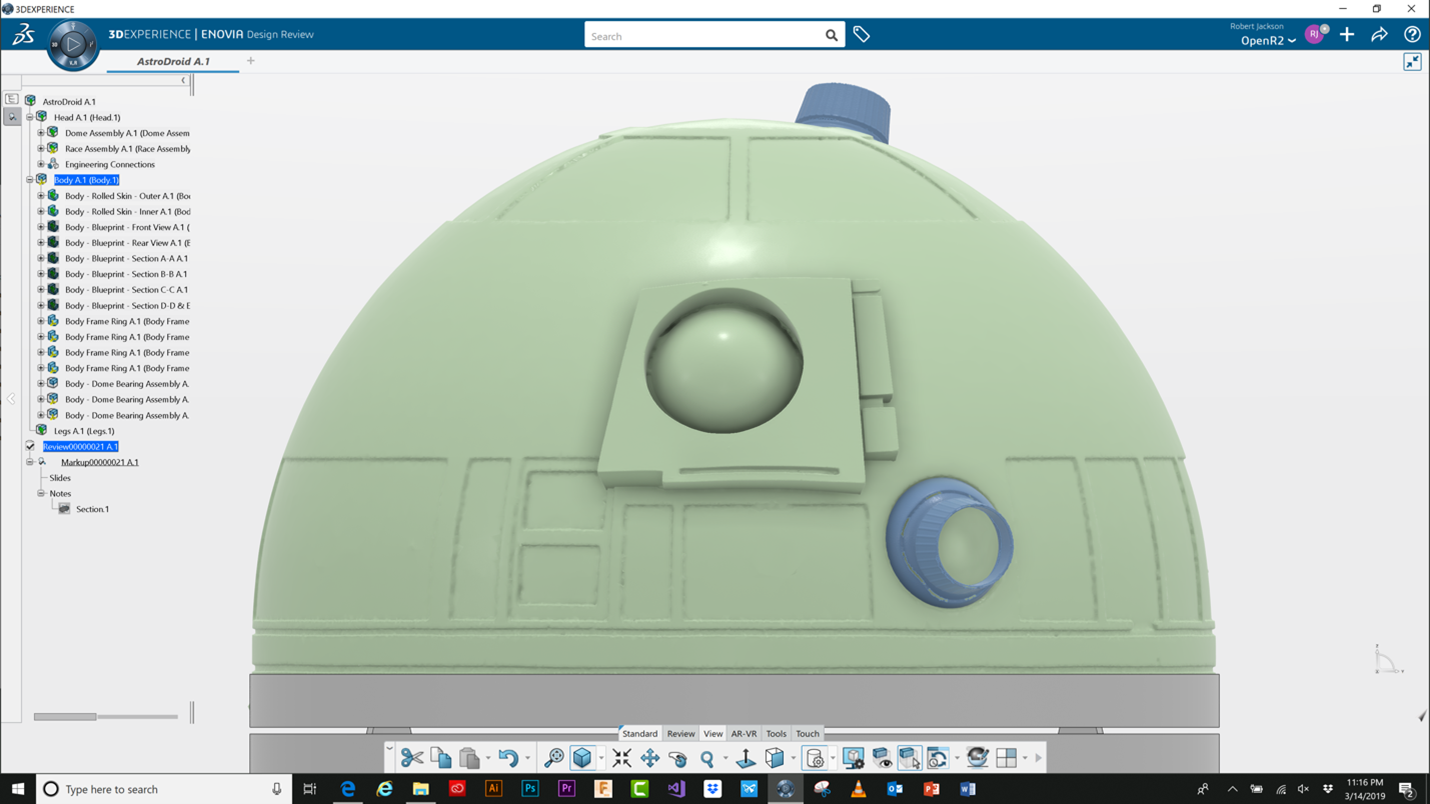Image resolution: width=1430 pixels, height=804 pixels.
Task: Open the AR-VR tab
Action: pos(744,733)
